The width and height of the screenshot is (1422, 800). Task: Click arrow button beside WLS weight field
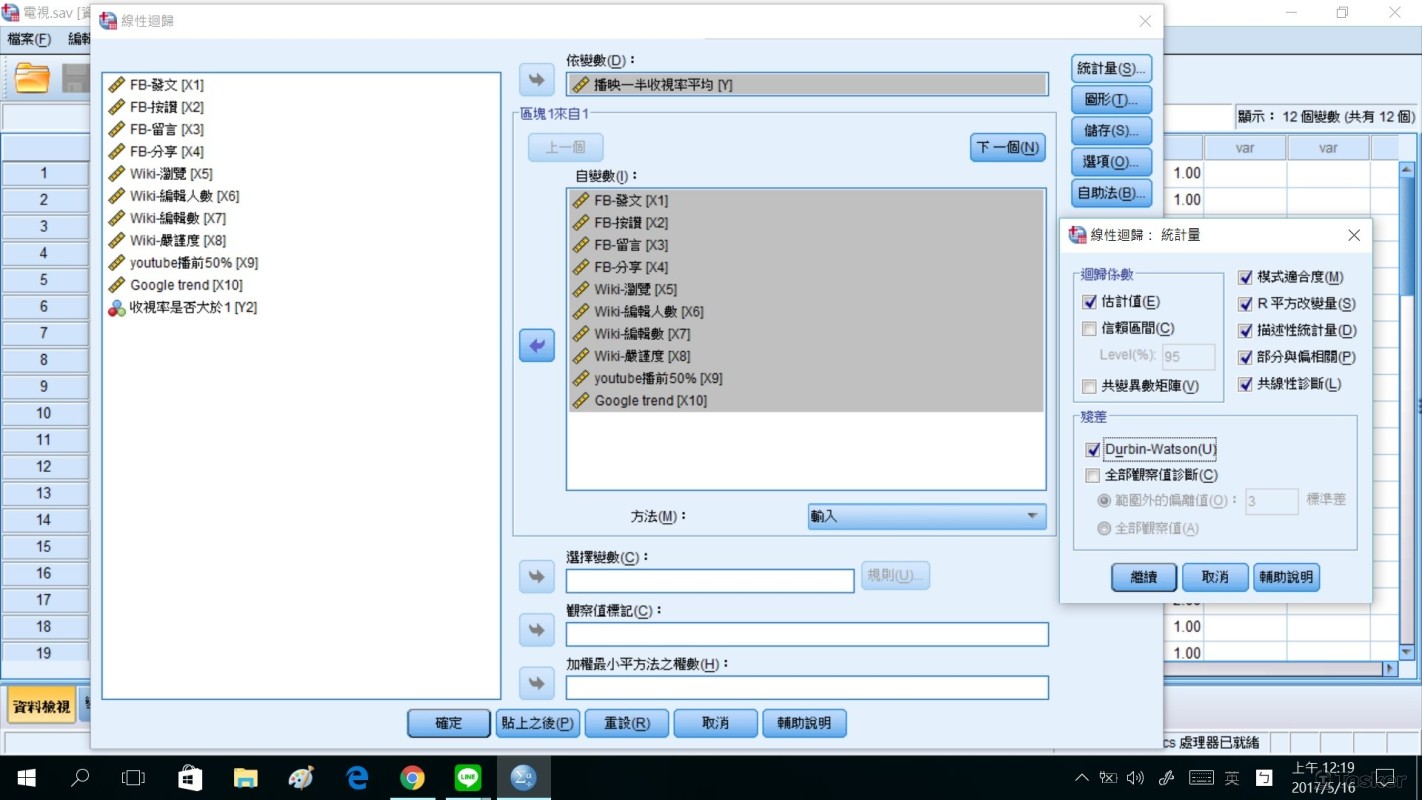[537, 683]
